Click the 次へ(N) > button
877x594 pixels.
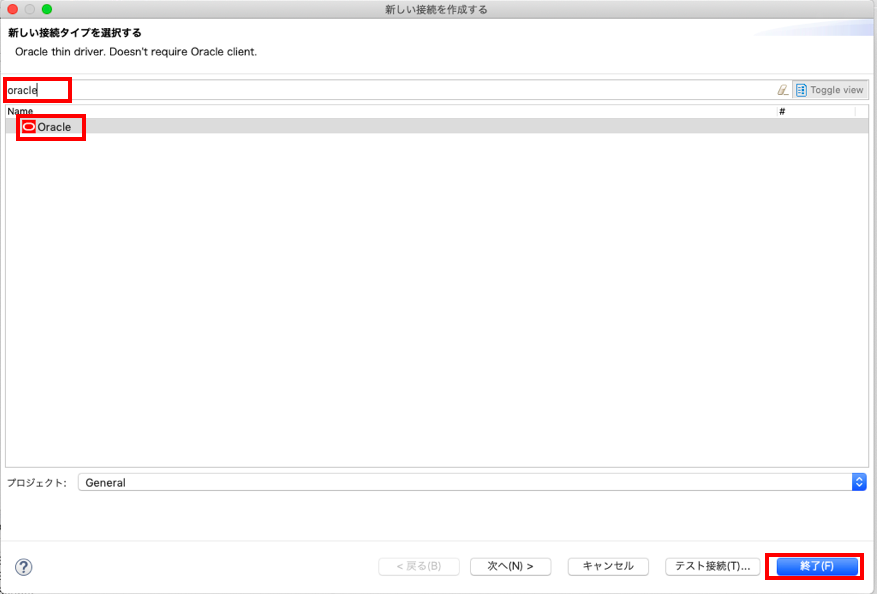[510, 566]
